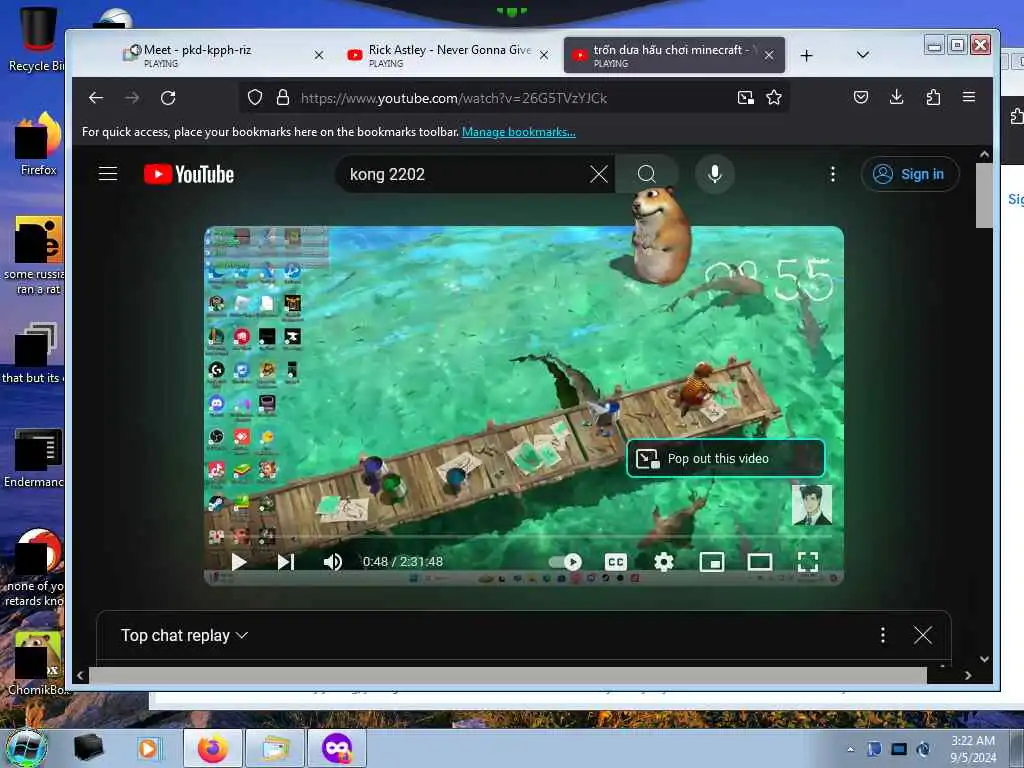The image size is (1024, 768).
Task: Click the channel avatar watermark in the video
Action: tap(812, 505)
